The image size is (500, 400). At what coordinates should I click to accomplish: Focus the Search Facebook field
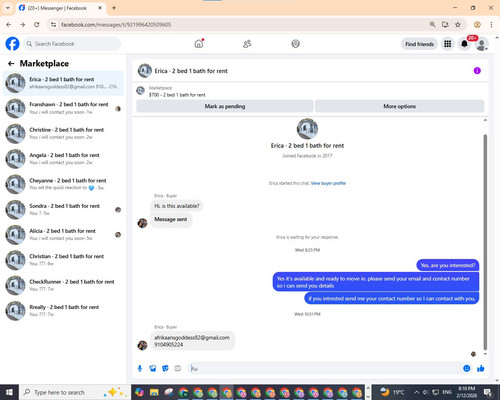pos(72,44)
